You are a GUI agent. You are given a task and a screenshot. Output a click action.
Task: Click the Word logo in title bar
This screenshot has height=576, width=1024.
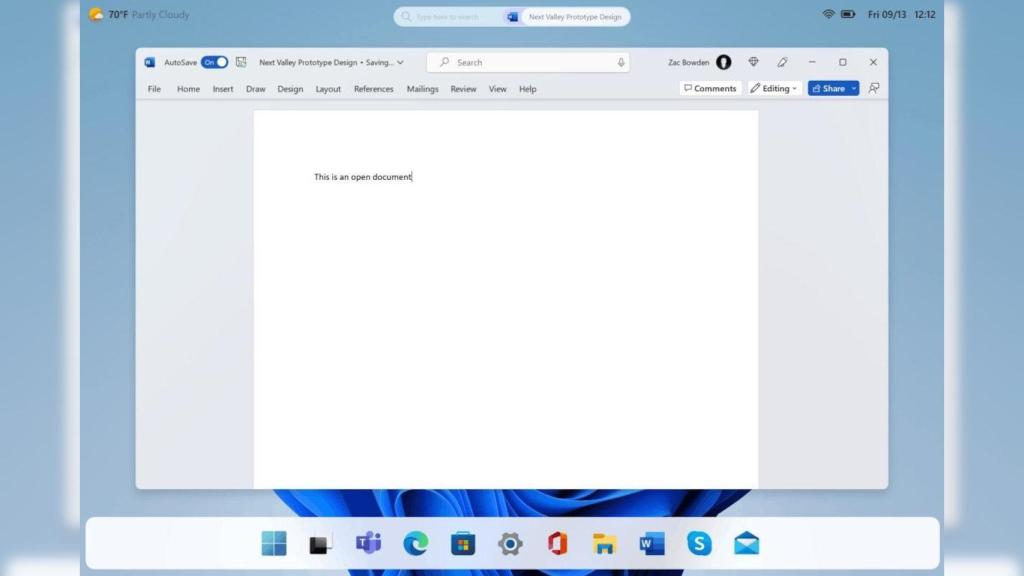coord(150,62)
